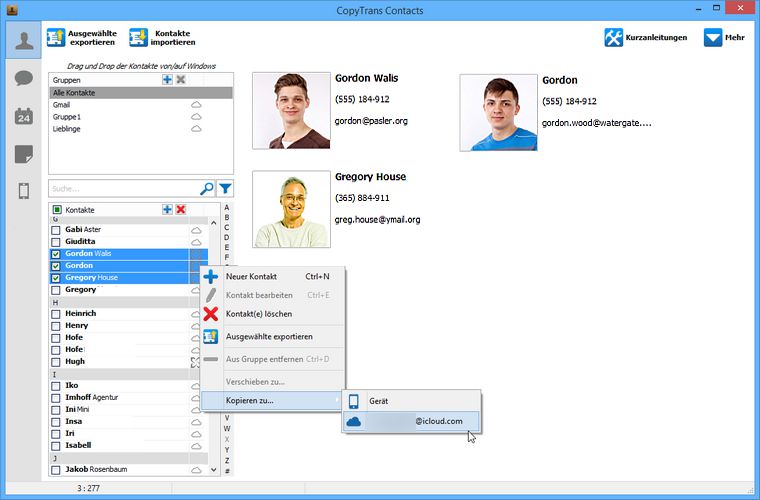The width and height of the screenshot is (760, 500).
Task: Click the Gordon blue-shirt contact photo
Action: point(498,112)
